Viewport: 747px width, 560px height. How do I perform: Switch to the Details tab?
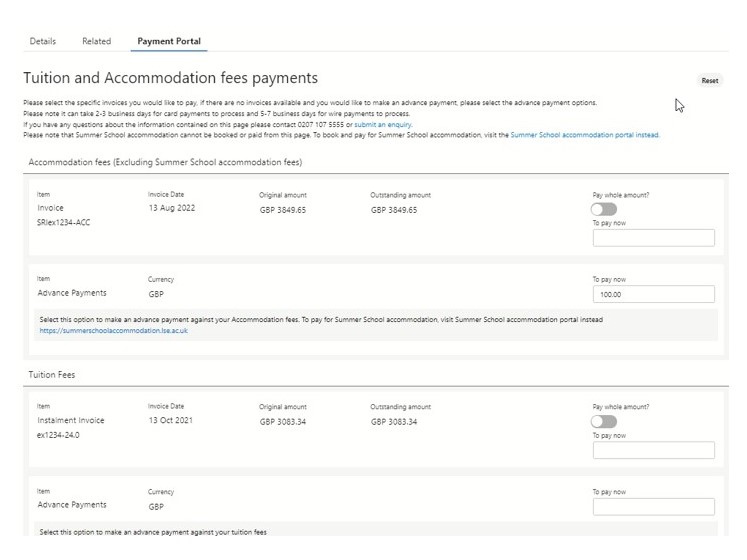pyautogui.click(x=42, y=41)
